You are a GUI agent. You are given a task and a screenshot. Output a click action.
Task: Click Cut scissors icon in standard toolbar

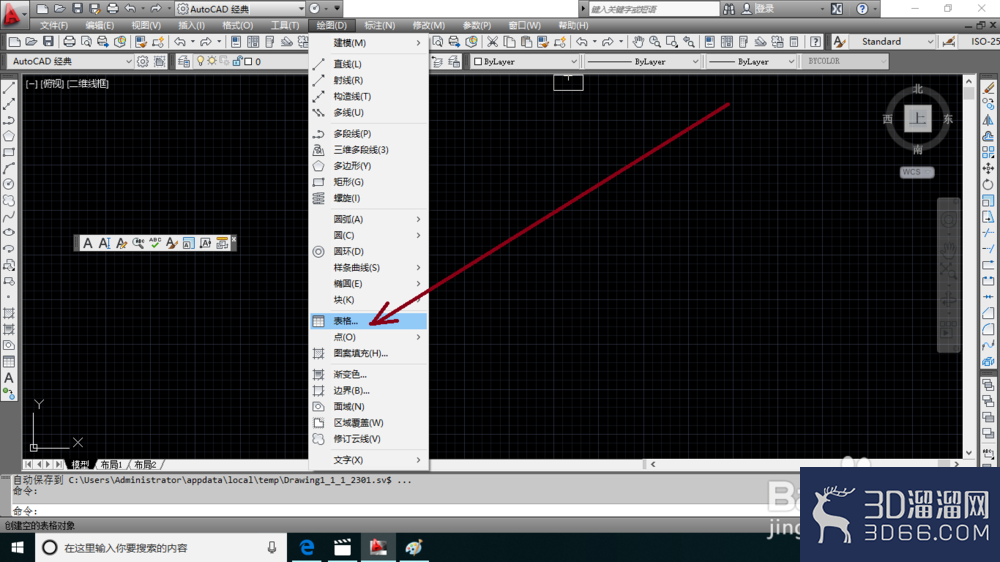(492, 42)
